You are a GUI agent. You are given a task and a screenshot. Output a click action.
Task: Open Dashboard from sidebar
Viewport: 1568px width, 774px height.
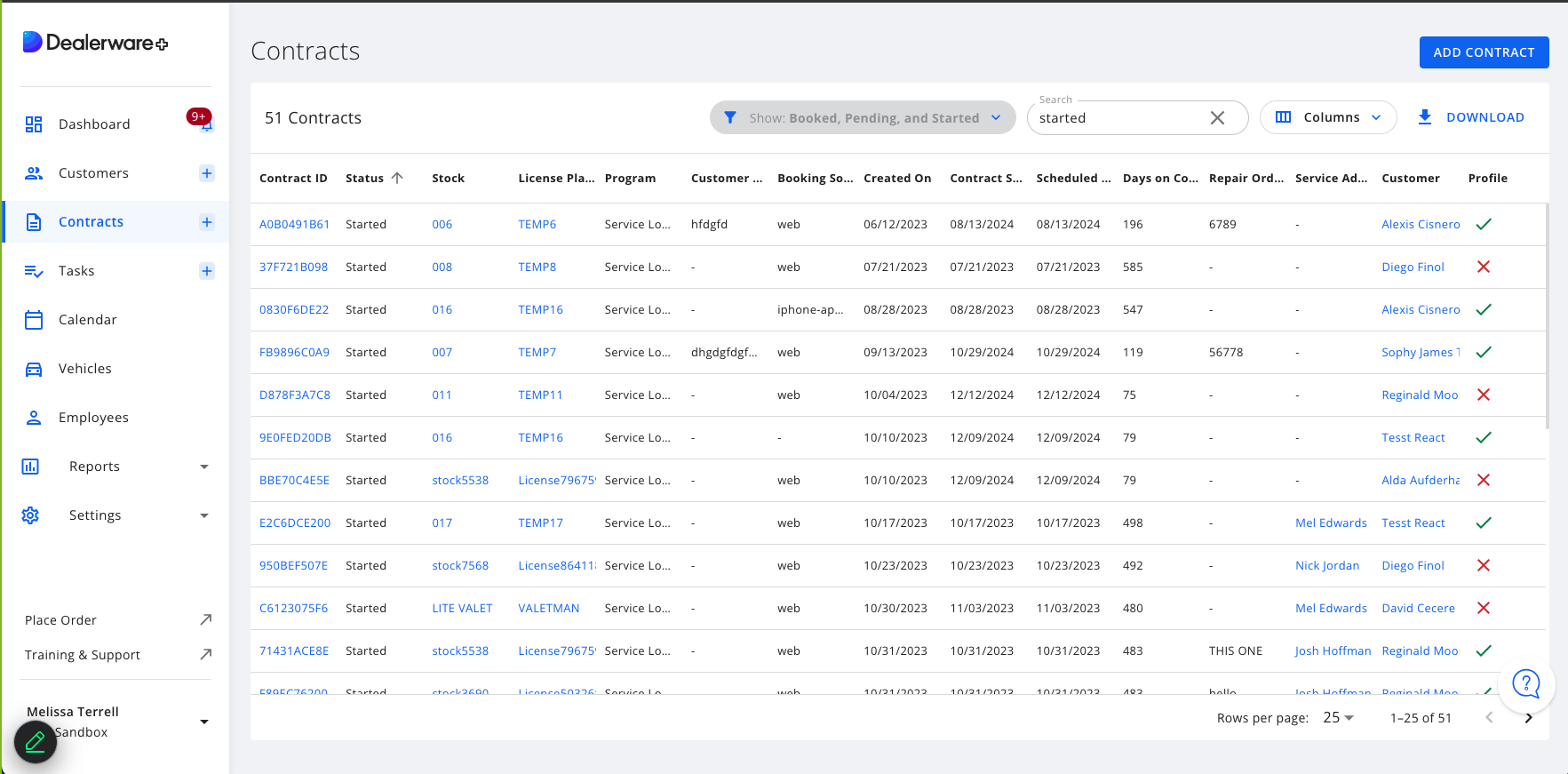click(94, 124)
